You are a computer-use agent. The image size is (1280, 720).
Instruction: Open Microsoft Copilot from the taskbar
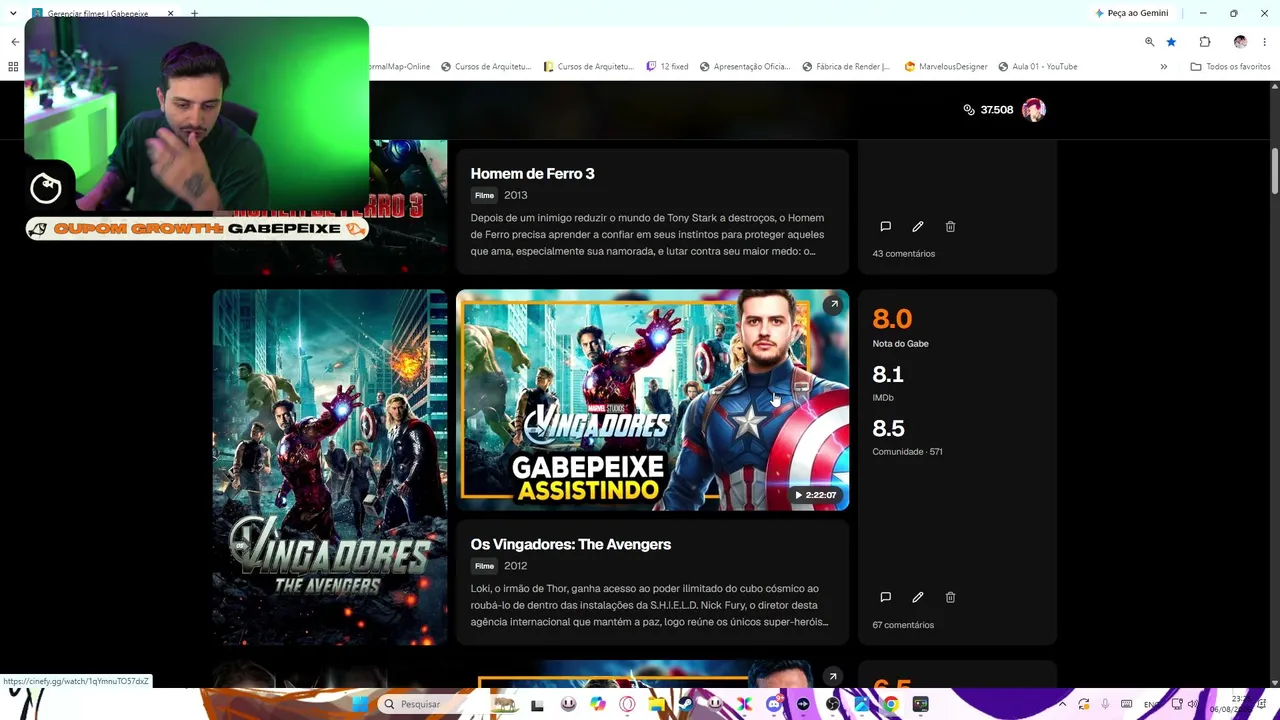(597, 704)
